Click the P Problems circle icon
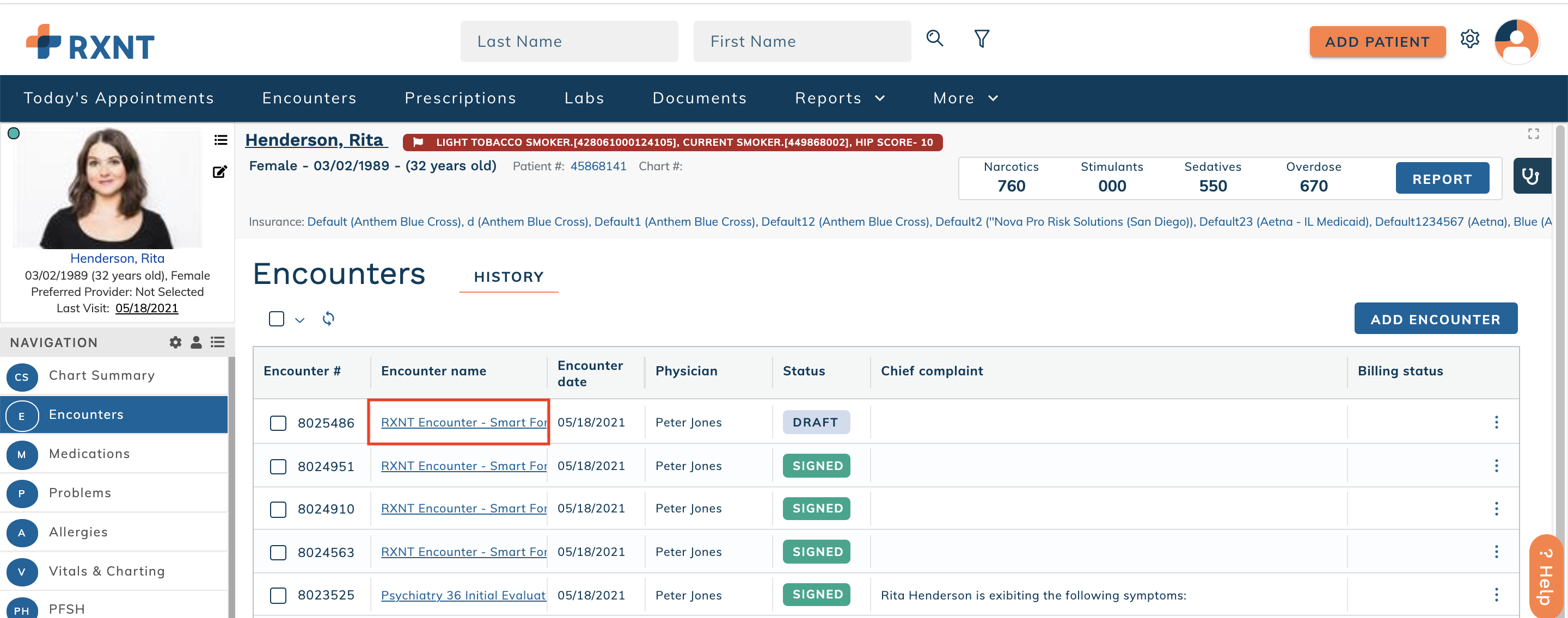The height and width of the screenshot is (618, 1568). (22, 493)
